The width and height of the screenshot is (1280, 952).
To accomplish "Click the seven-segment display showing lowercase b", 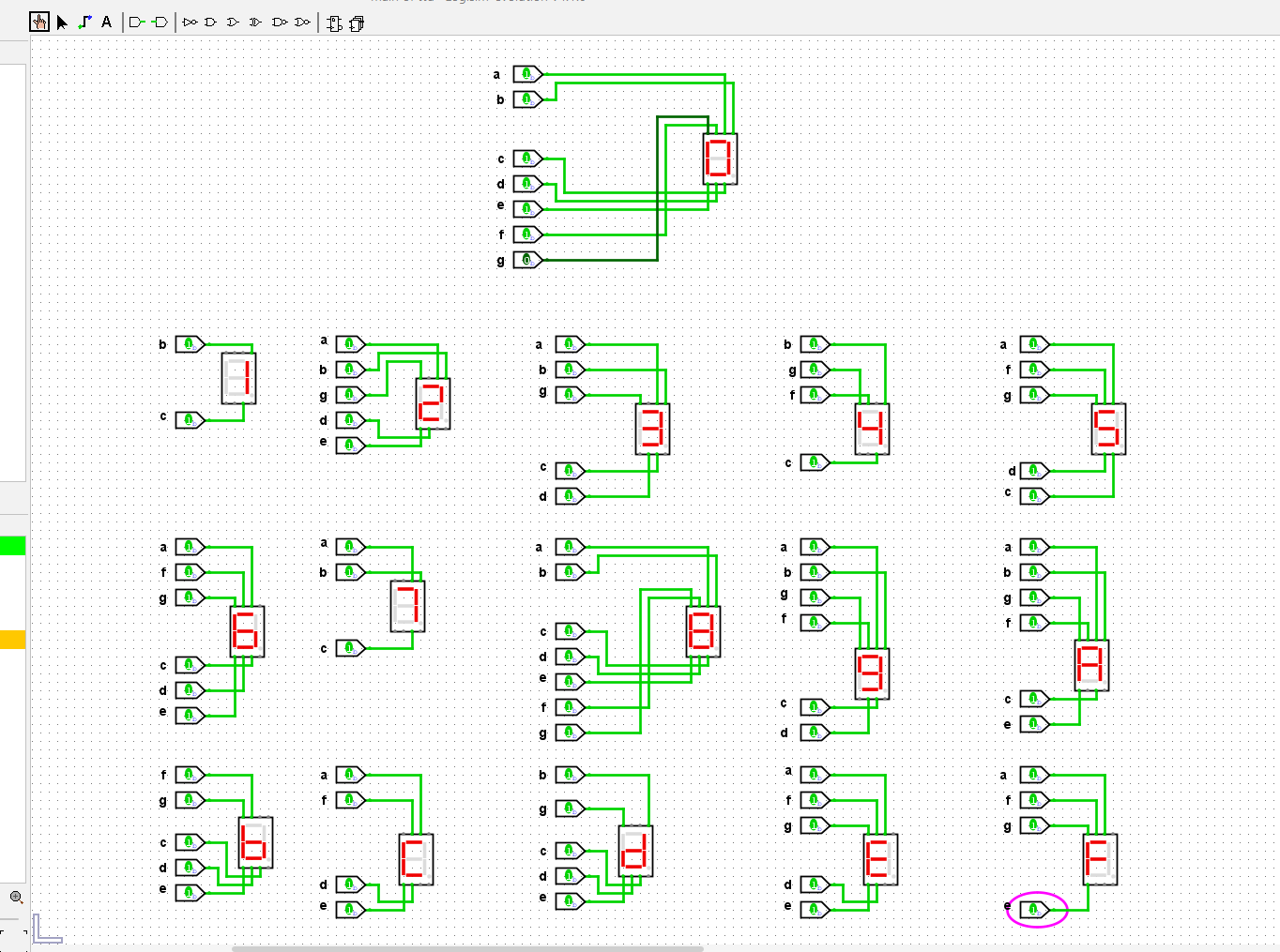I will [255, 842].
